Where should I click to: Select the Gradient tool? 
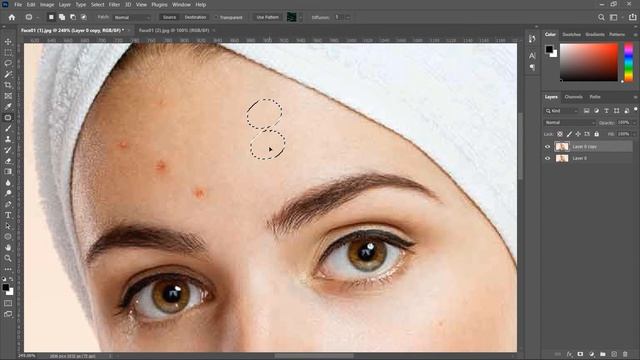[8, 171]
